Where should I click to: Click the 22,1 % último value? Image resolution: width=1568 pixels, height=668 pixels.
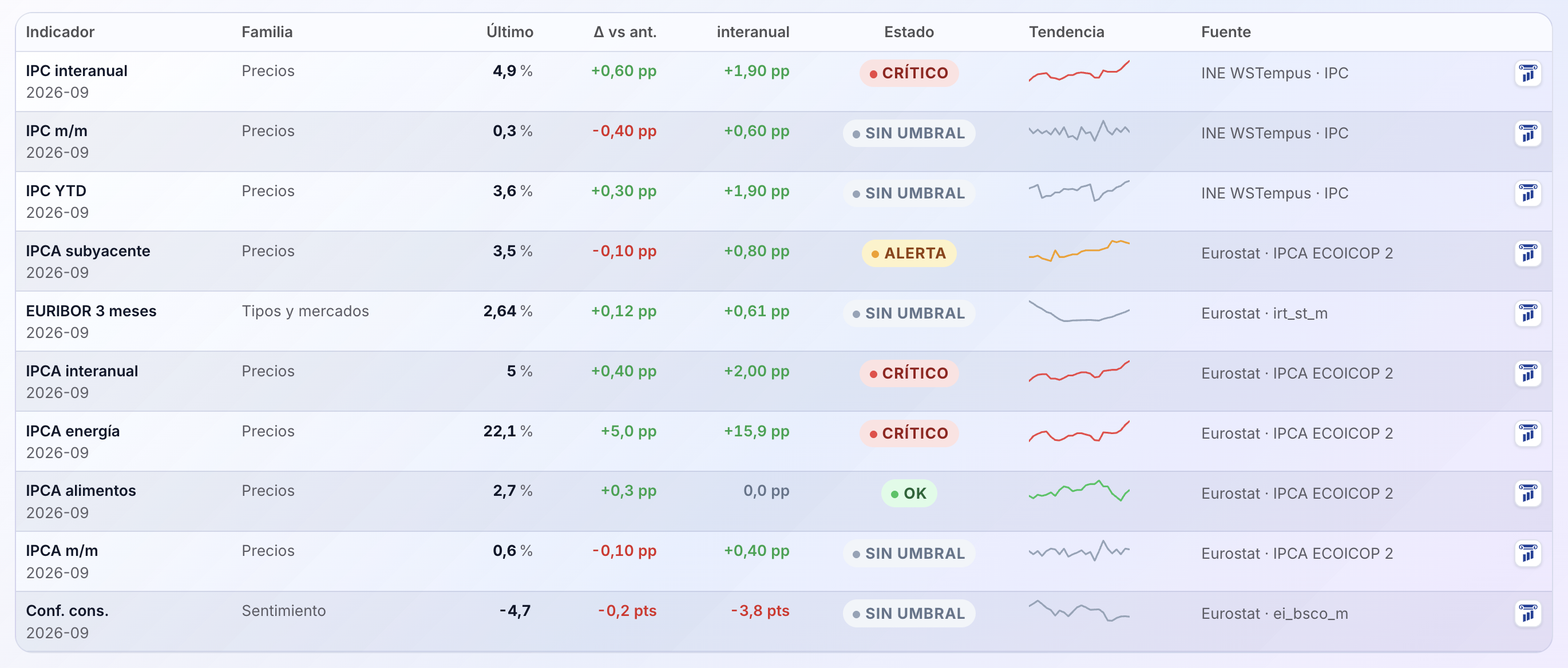[508, 431]
